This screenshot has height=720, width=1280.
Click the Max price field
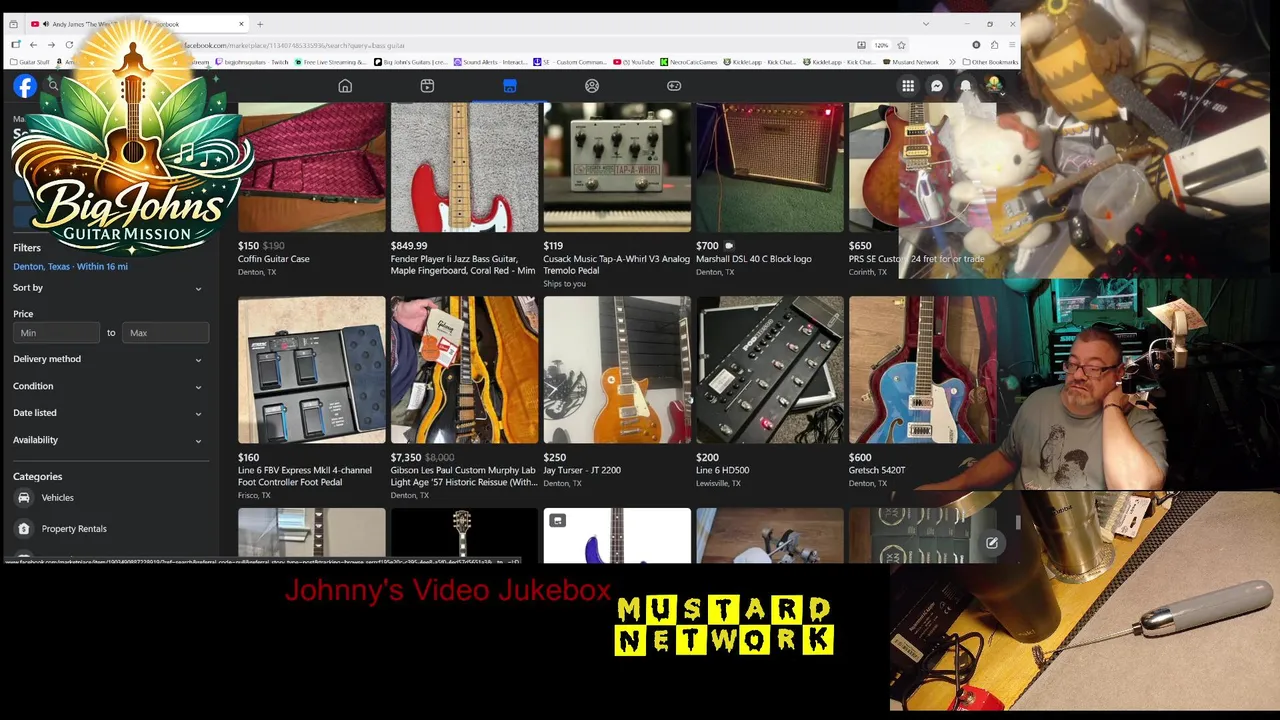click(x=166, y=333)
